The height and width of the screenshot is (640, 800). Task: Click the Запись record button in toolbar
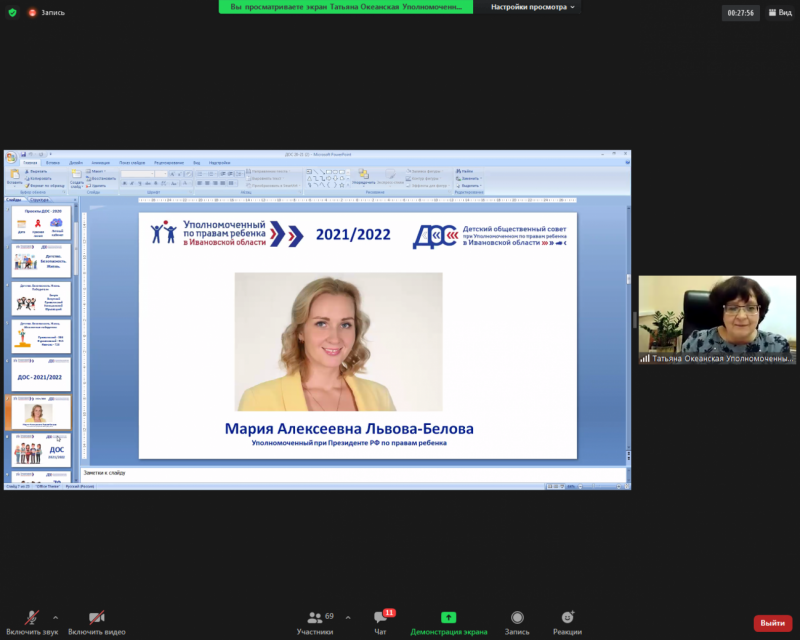click(x=517, y=620)
